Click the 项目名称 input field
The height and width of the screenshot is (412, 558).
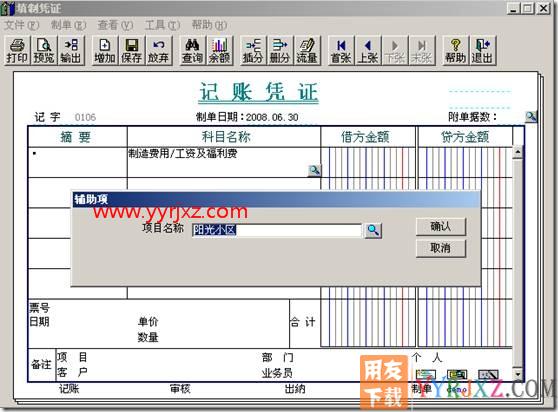(x=277, y=230)
